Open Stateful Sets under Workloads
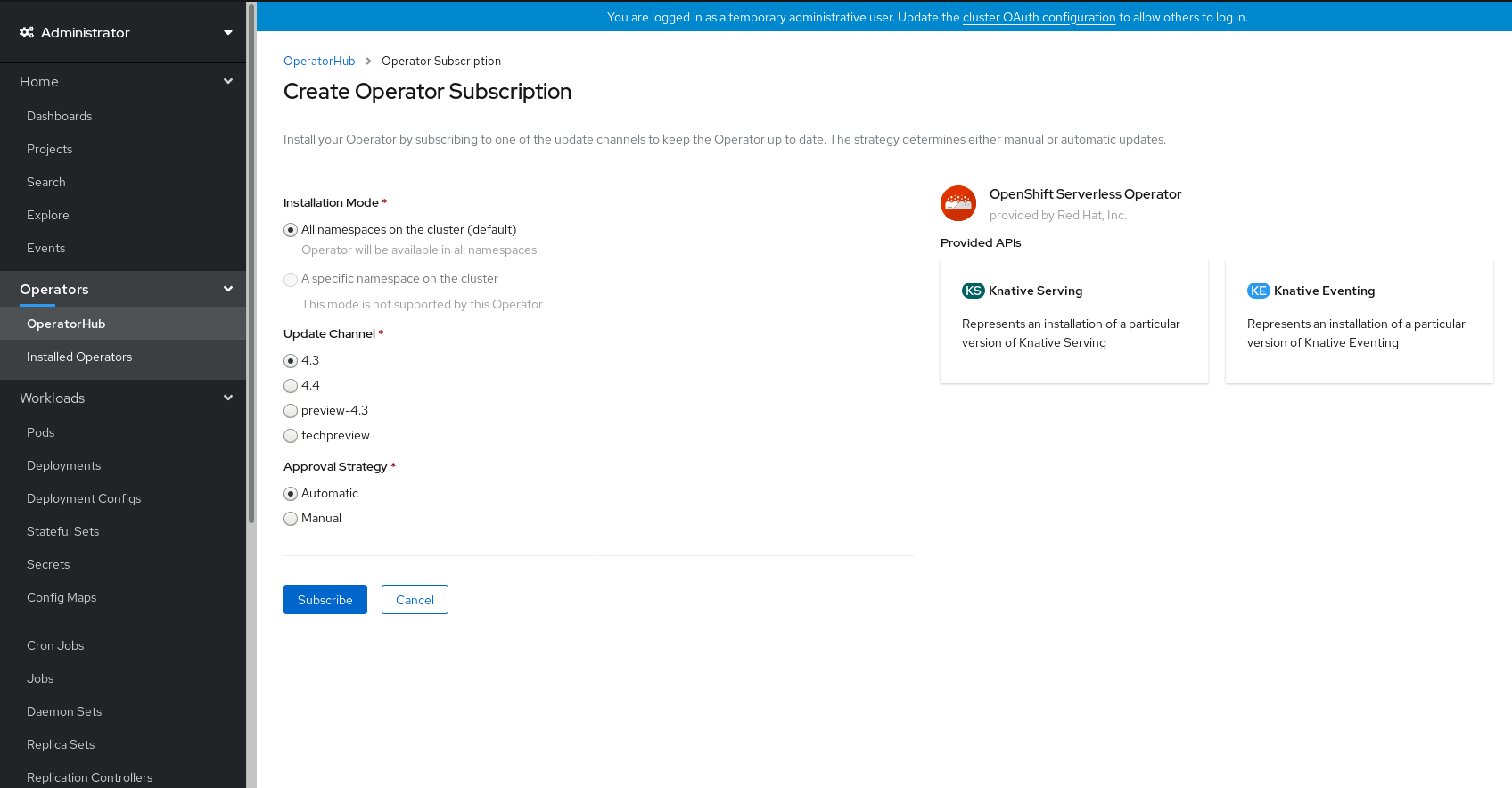 coord(63,531)
